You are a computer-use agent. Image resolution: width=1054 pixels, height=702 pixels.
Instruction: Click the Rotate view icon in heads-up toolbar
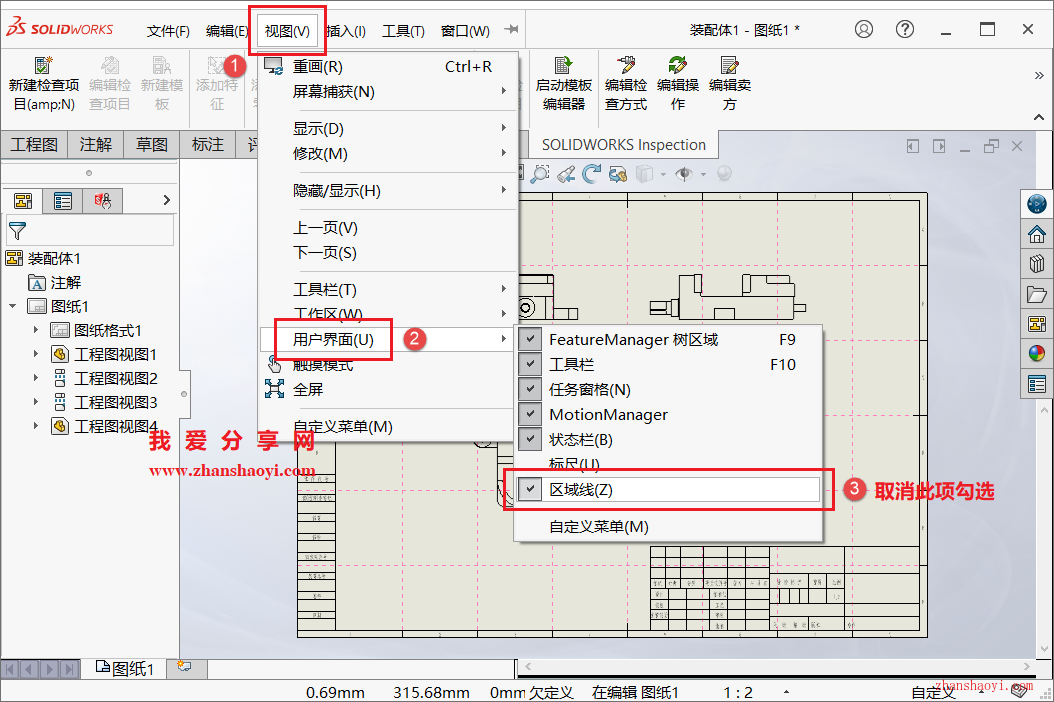point(592,174)
